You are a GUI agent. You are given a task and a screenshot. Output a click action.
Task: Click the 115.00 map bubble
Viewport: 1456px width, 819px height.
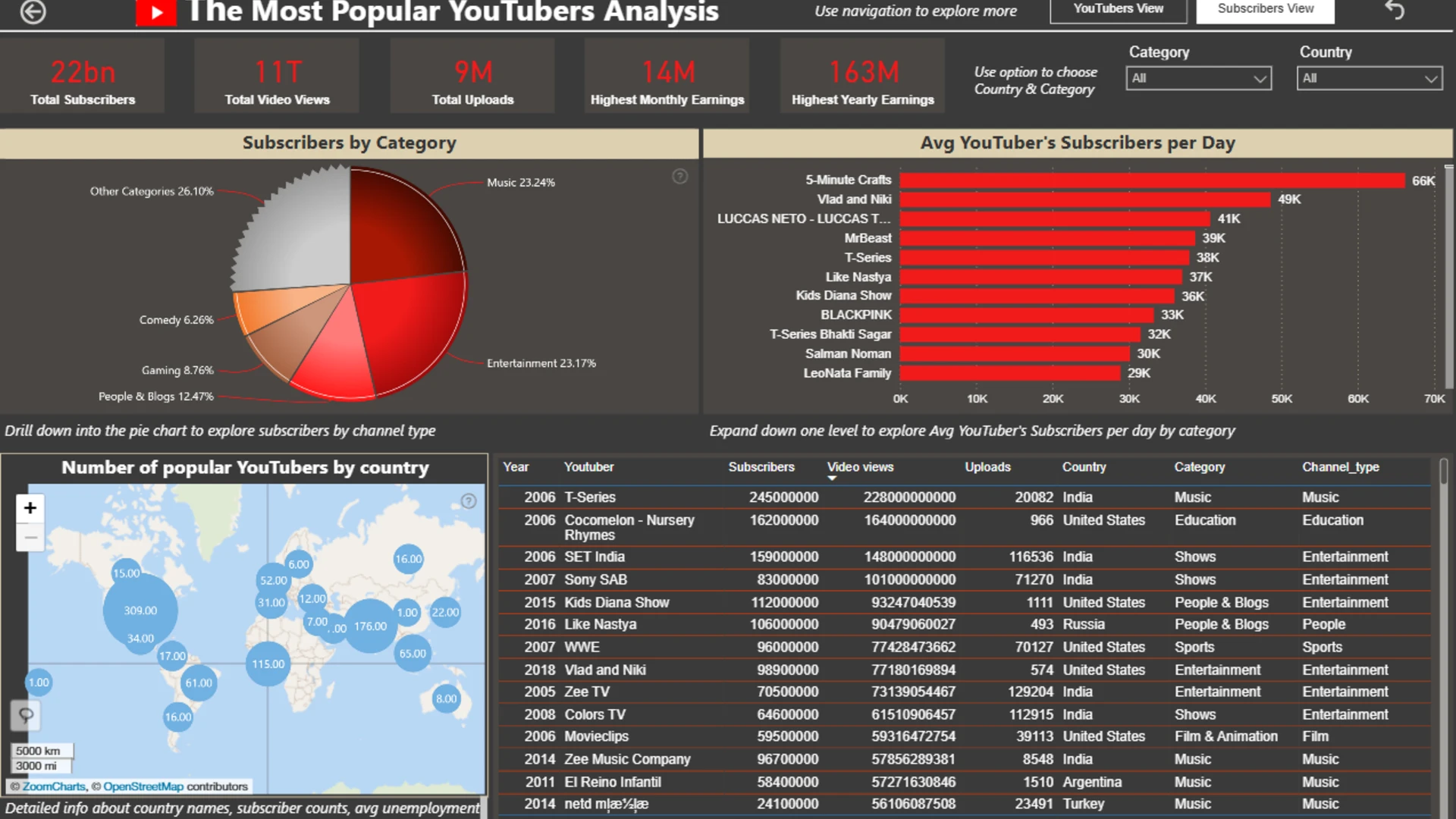pos(268,664)
